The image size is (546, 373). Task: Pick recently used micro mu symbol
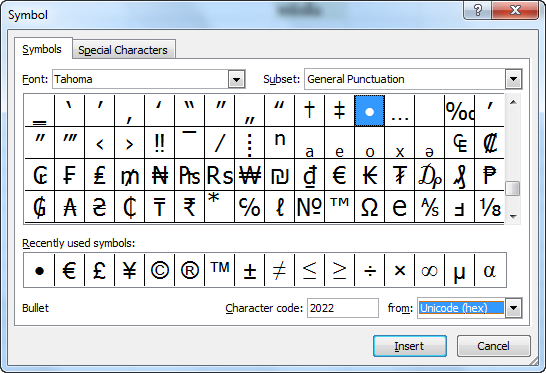click(459, 270)
